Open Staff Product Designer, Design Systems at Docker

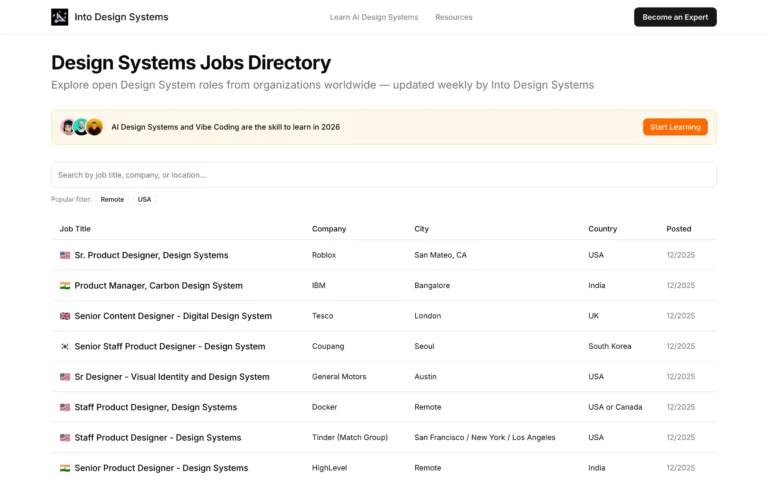coord(156,407)
